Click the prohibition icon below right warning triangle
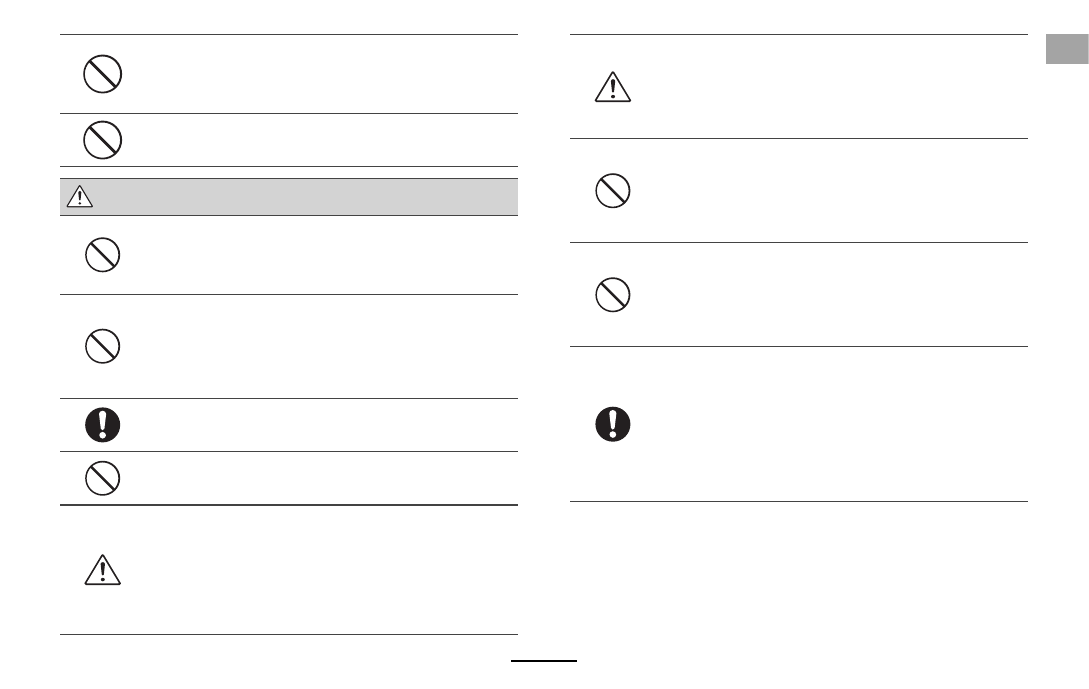 coord(613,190)
